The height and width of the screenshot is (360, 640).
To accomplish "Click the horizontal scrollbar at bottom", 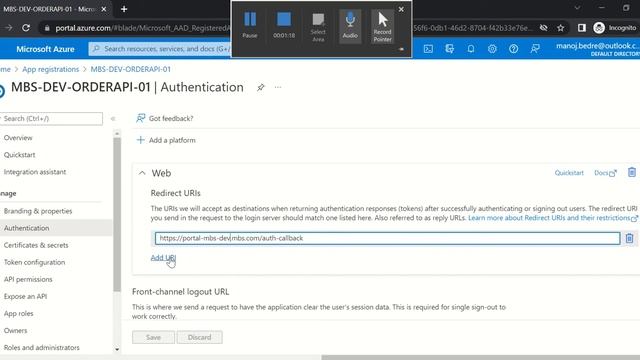I will (x=480, y=358).
